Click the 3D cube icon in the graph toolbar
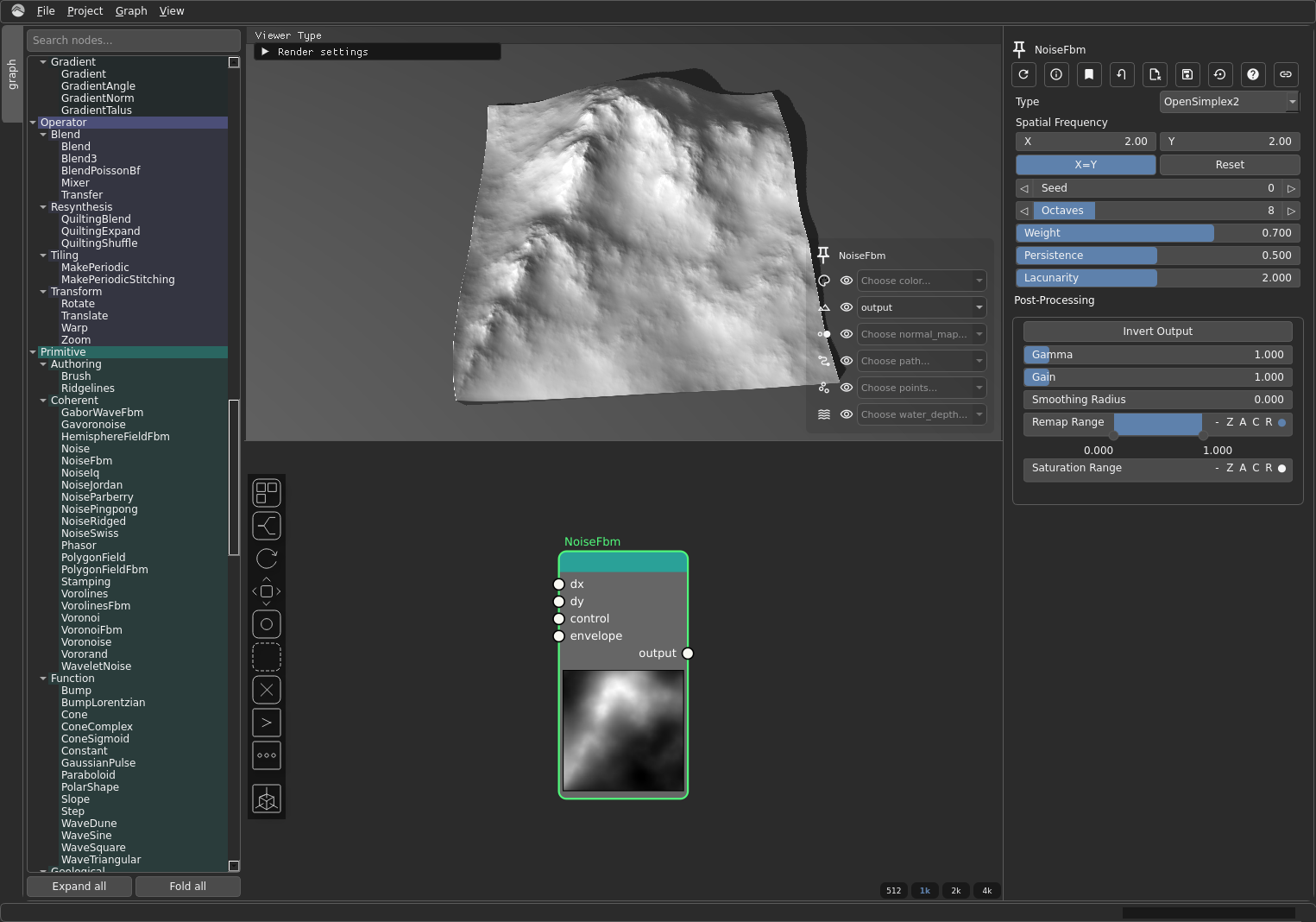Viewport: 1316px width, 922px height. point(267,799)
